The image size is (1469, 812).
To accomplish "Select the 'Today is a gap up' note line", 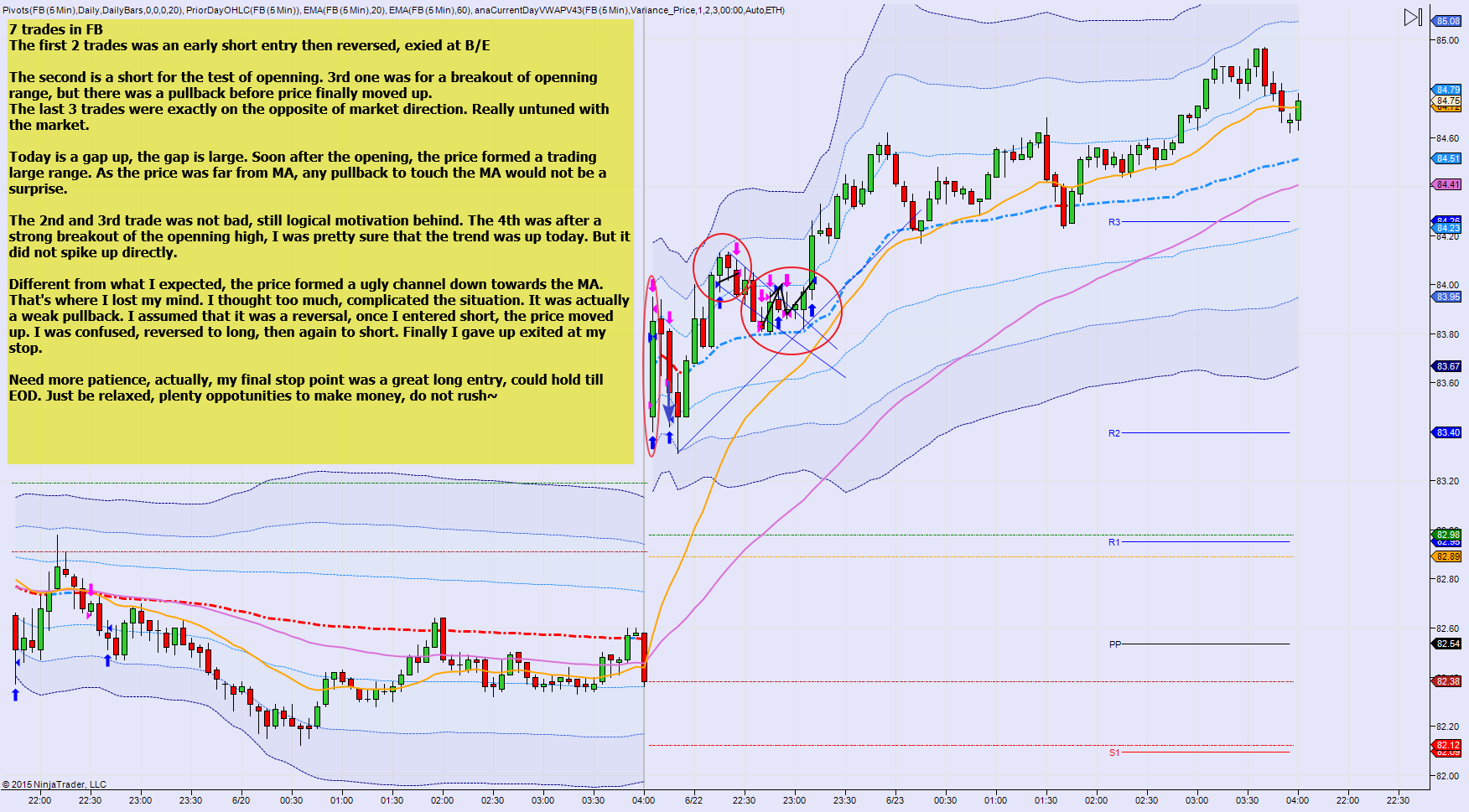I will tap(303, 157).
